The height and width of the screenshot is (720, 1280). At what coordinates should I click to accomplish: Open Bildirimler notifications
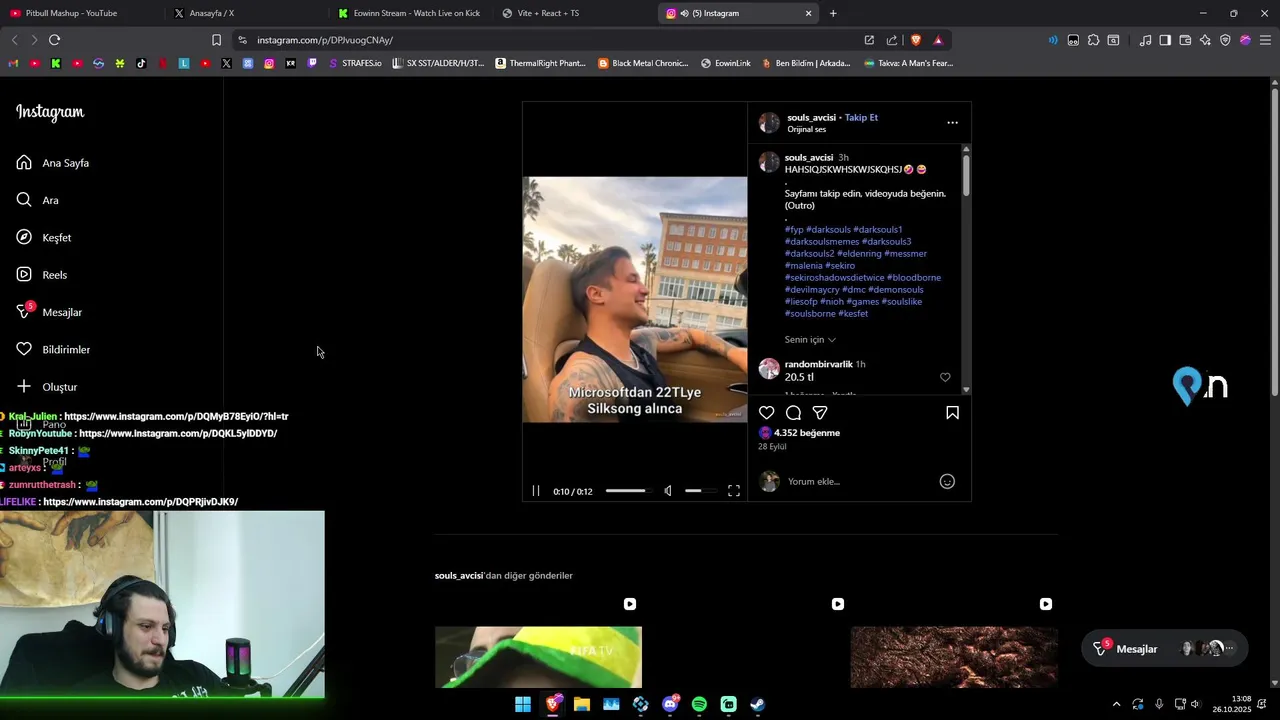pos(53,350)
